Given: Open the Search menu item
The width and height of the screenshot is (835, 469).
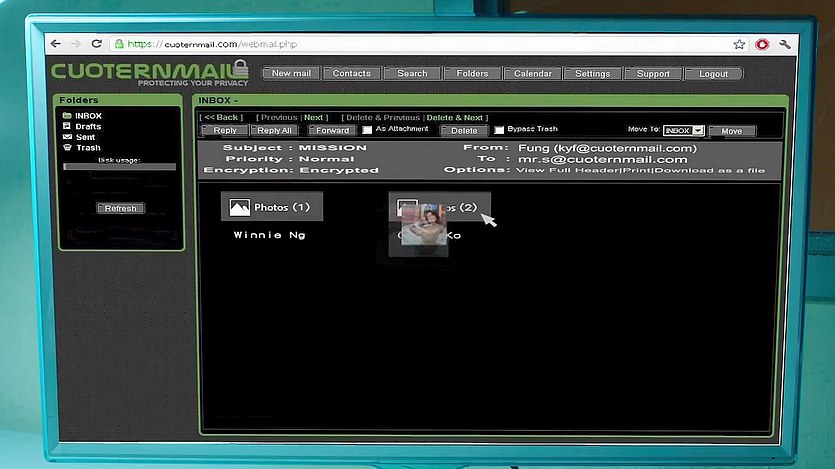Looking at the screenshot, I should tap(412, 73).
